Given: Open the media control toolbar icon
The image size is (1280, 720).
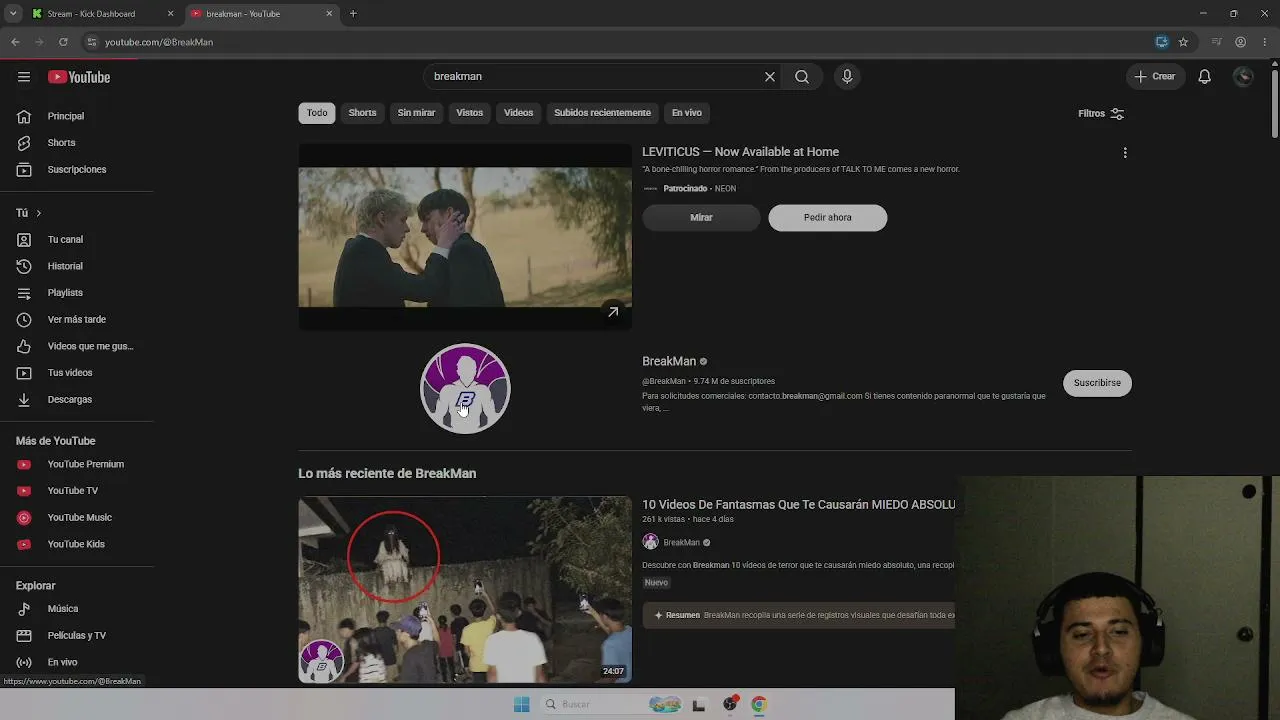Looking at the screenshot, I should [1216, 42].
